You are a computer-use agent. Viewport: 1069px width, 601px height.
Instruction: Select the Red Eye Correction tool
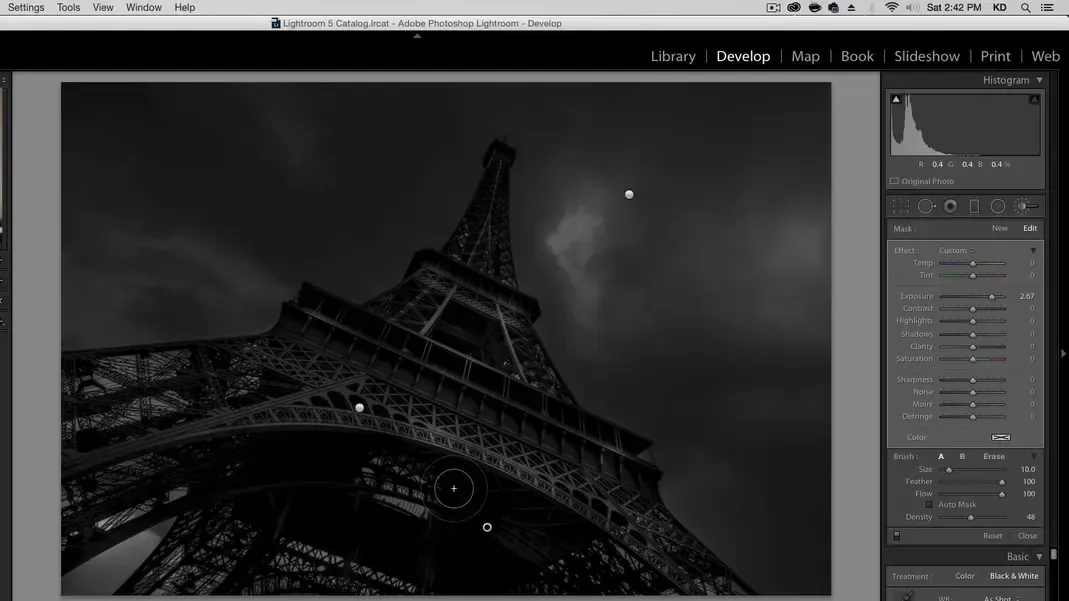click(x=950, y=206)
